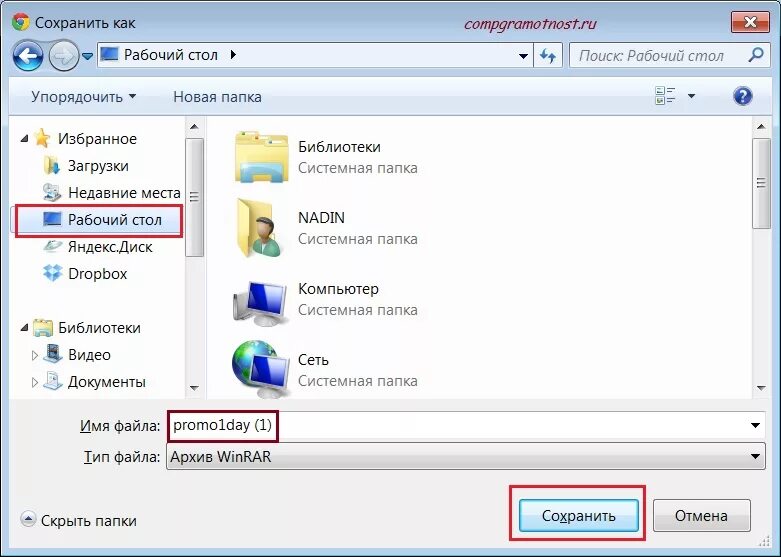Click the navigation pane scroll up arrow
781x557 pixels.
194,127
